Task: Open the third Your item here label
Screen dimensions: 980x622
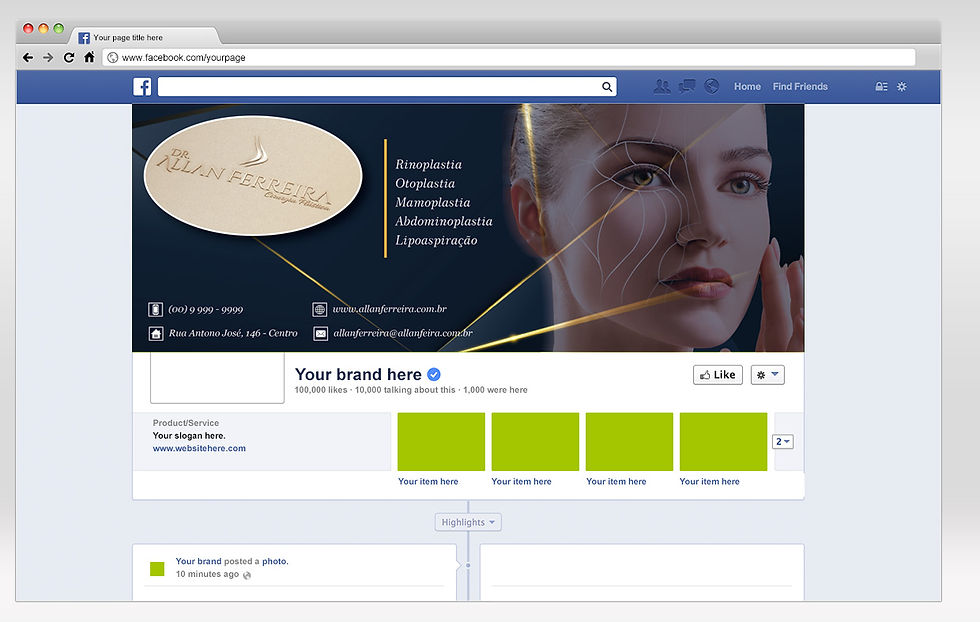Action: [x=616, y=481]
